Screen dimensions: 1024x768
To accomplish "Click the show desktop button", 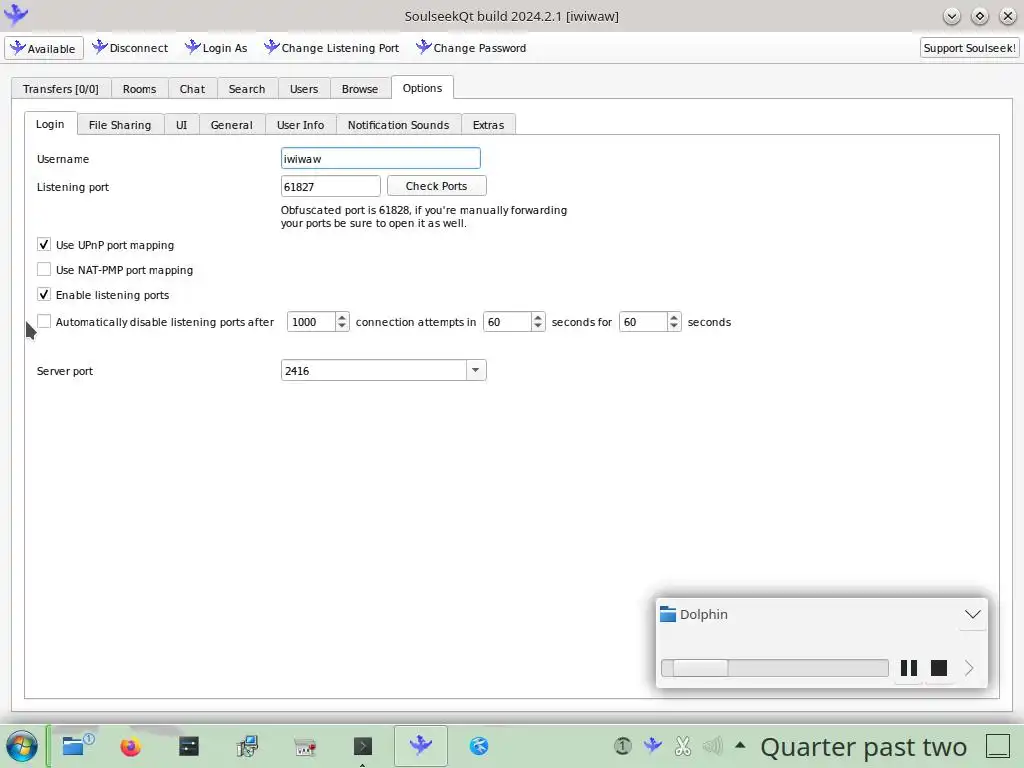I will pos(998,746).
